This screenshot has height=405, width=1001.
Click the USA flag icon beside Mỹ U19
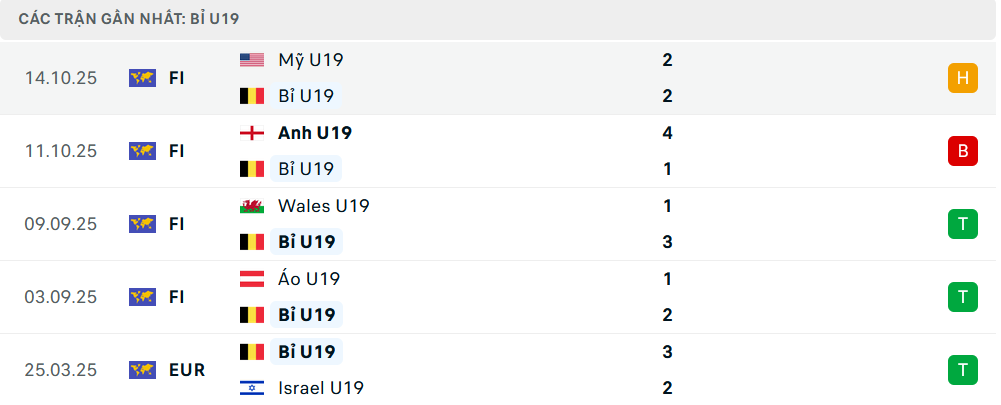251,60
